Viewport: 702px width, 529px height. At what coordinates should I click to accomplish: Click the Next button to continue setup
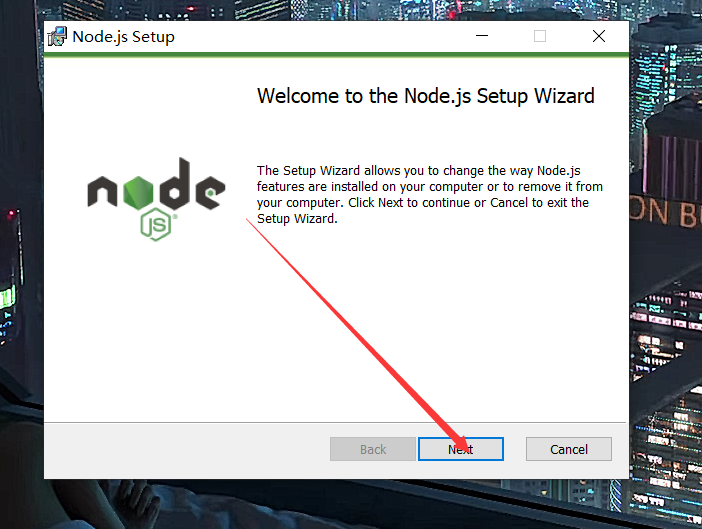[x=461, y=449]
